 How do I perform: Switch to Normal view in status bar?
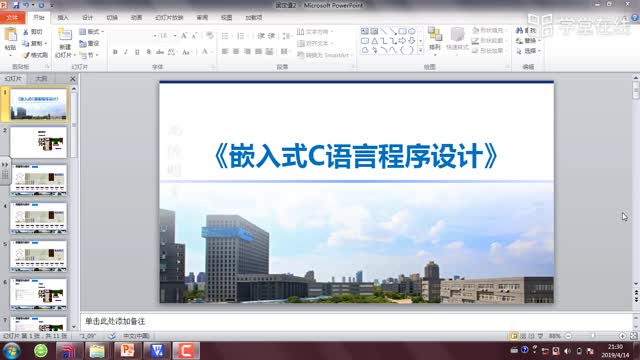(514, 336)
